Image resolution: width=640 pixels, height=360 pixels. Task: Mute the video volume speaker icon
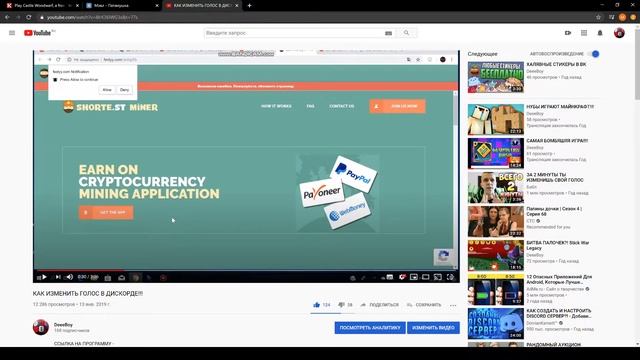coord(69,277)
